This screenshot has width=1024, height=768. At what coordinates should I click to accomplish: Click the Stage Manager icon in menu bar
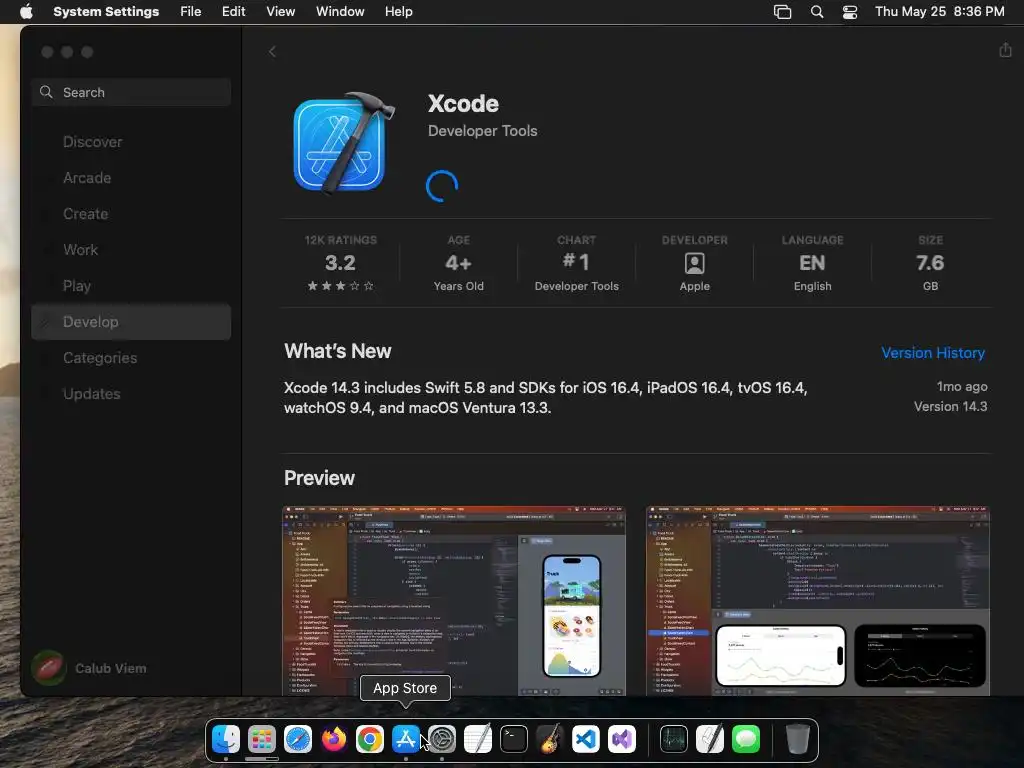782,12
